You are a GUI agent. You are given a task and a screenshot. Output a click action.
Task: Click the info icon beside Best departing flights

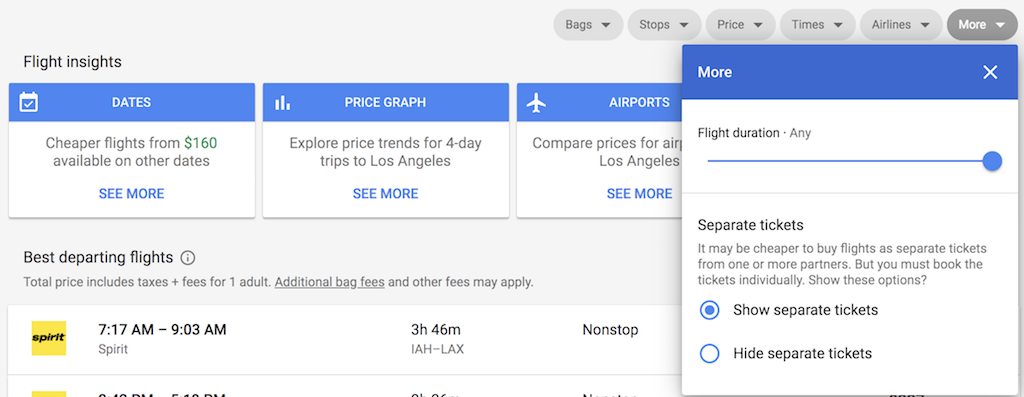pos(187,258)
